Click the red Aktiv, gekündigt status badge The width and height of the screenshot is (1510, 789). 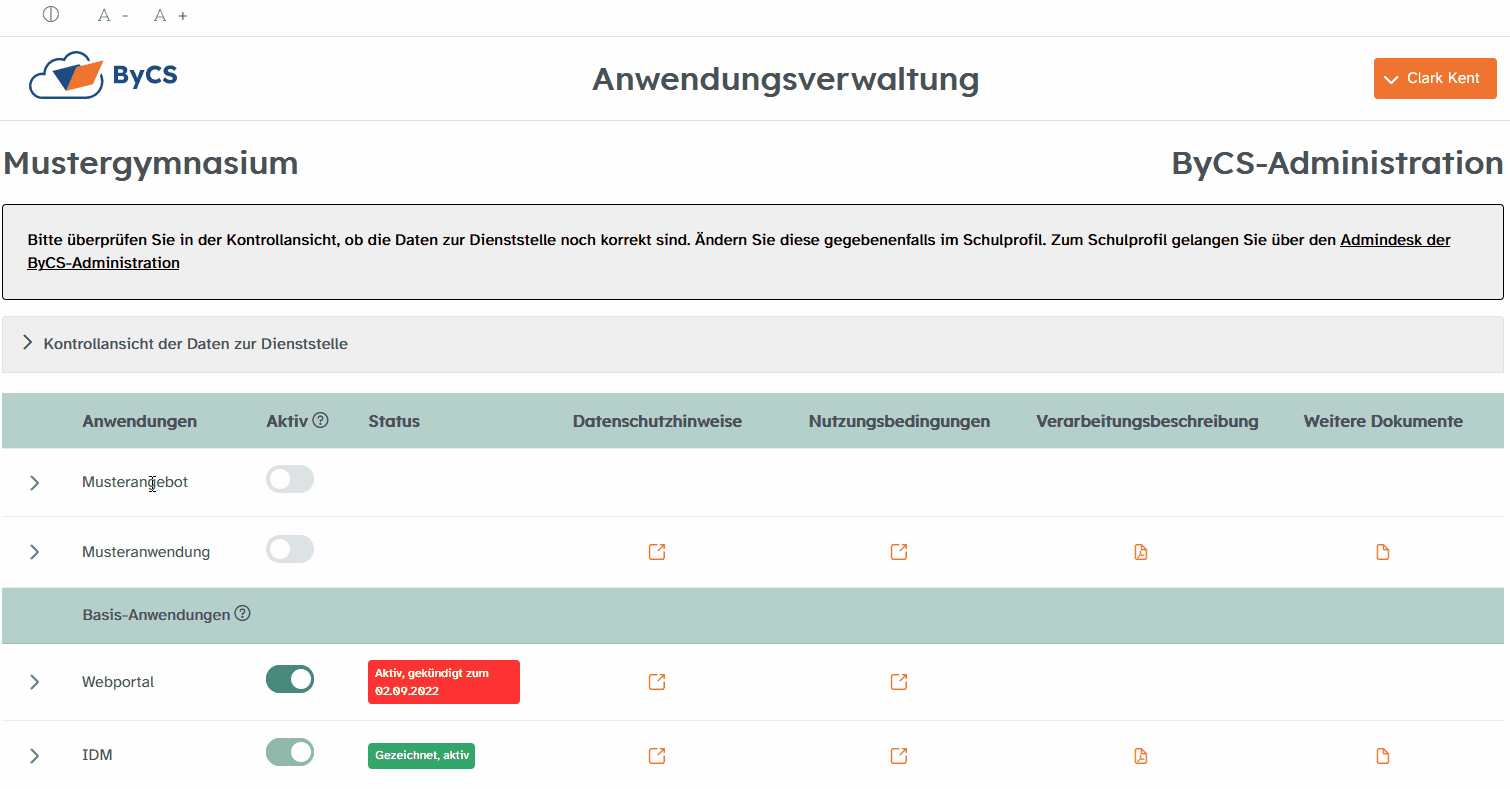point(444,682)
